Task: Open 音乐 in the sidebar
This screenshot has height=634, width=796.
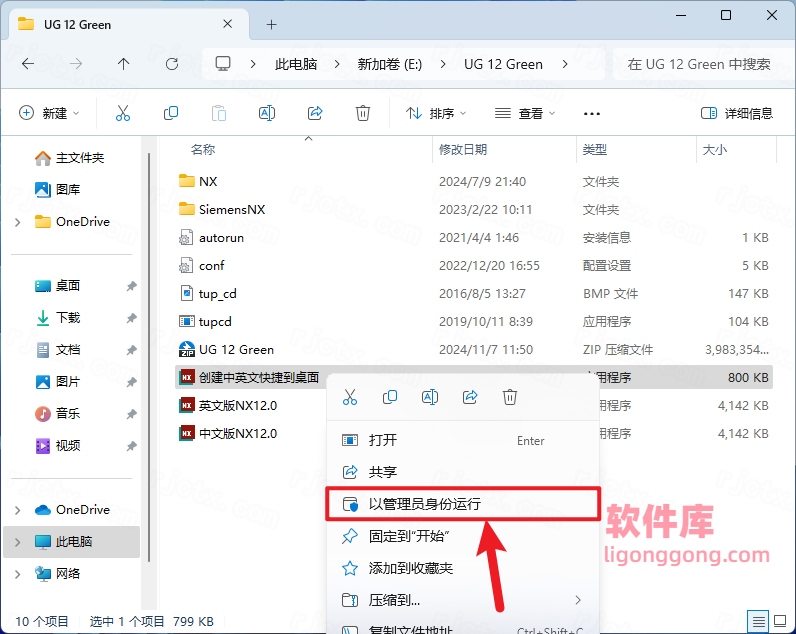Action: tap(57, 413)
